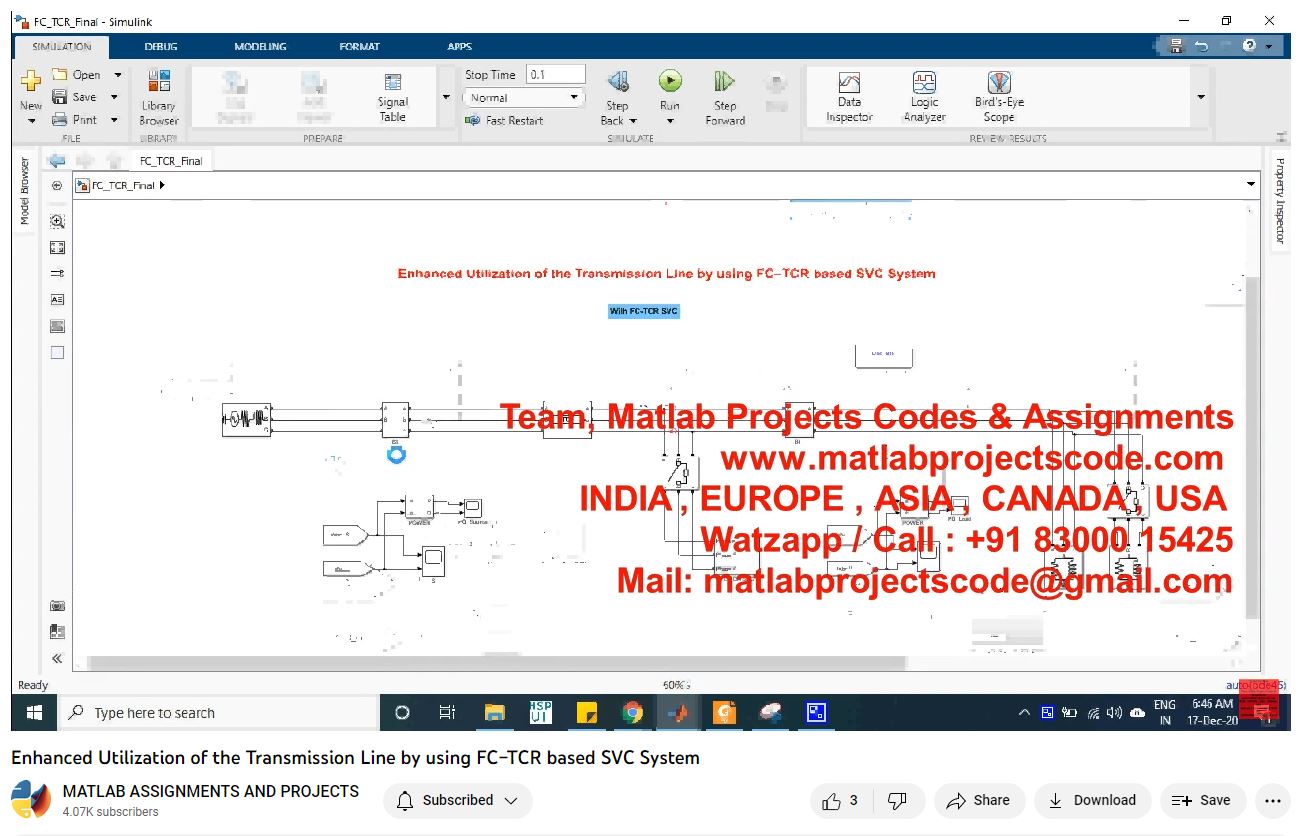Open the Property Inspector side panel
1303x836 pixels.
coord(1279,200)
